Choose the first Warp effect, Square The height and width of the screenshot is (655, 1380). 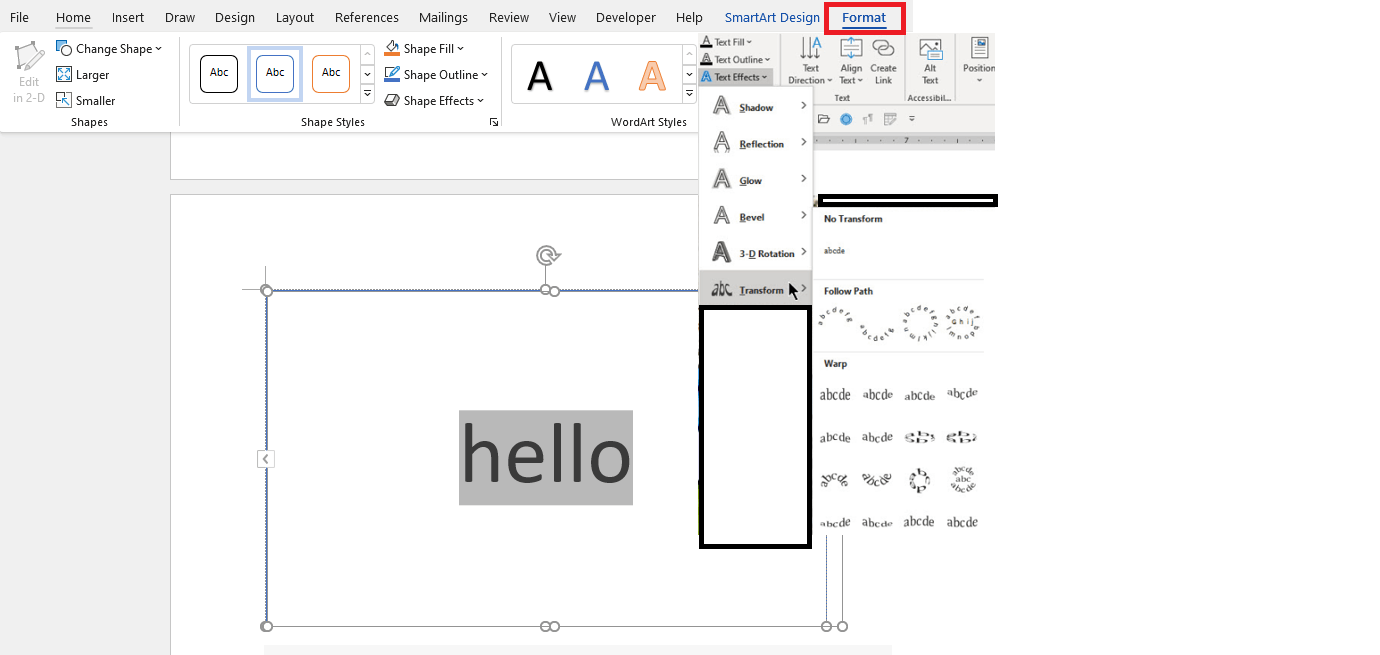835,394
